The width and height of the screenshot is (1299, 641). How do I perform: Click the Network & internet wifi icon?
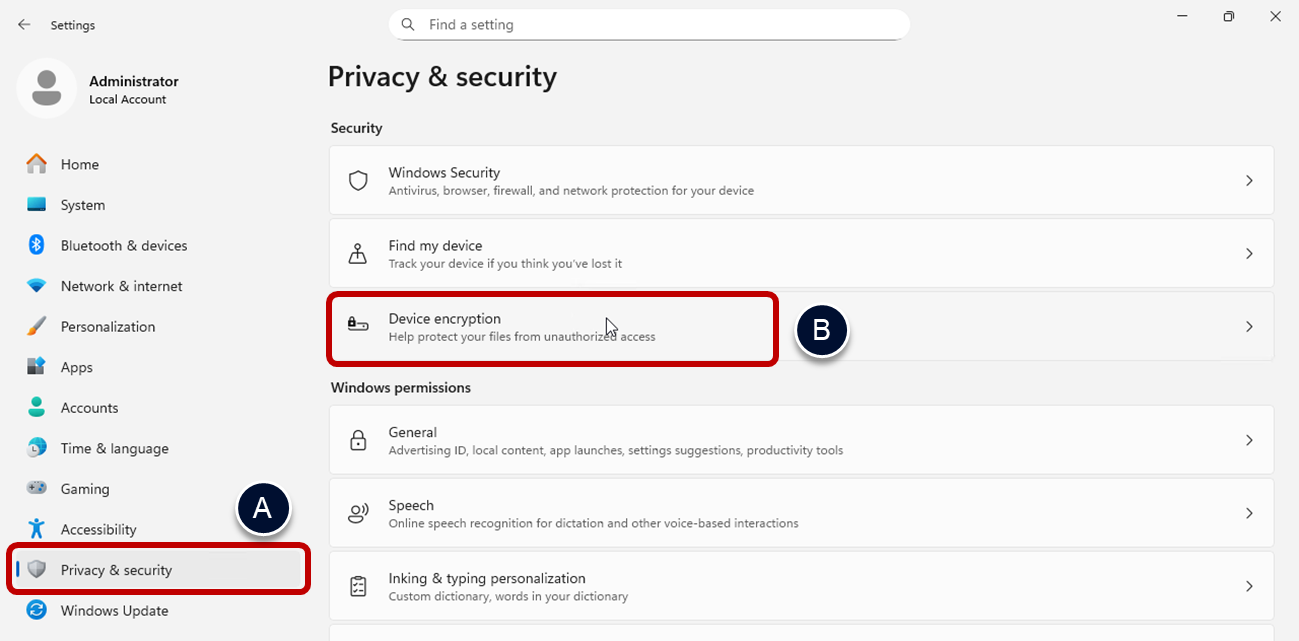(37, 286)
